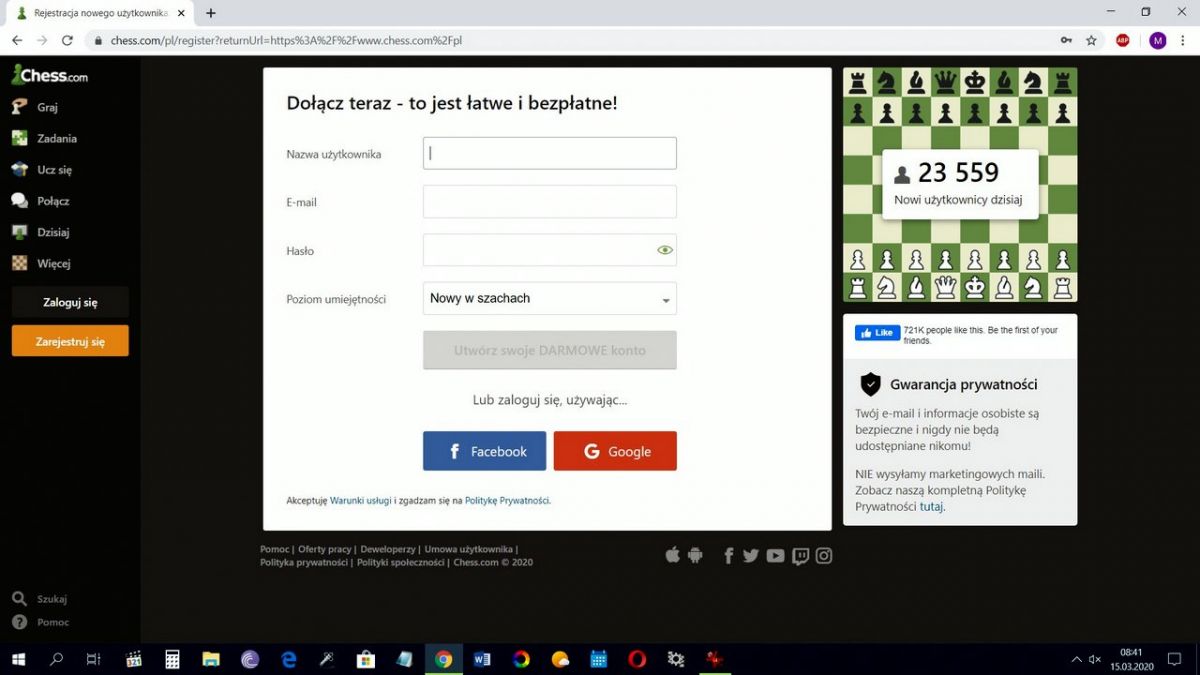
Task: Open Politykę Prywatności link in form
Action: pos(507,500)
